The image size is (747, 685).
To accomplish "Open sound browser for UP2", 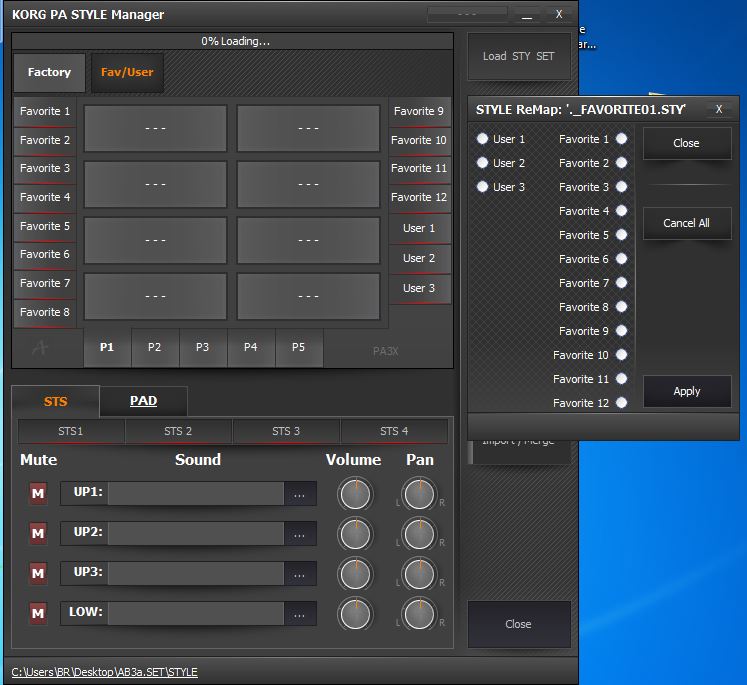I will point(300,534).
